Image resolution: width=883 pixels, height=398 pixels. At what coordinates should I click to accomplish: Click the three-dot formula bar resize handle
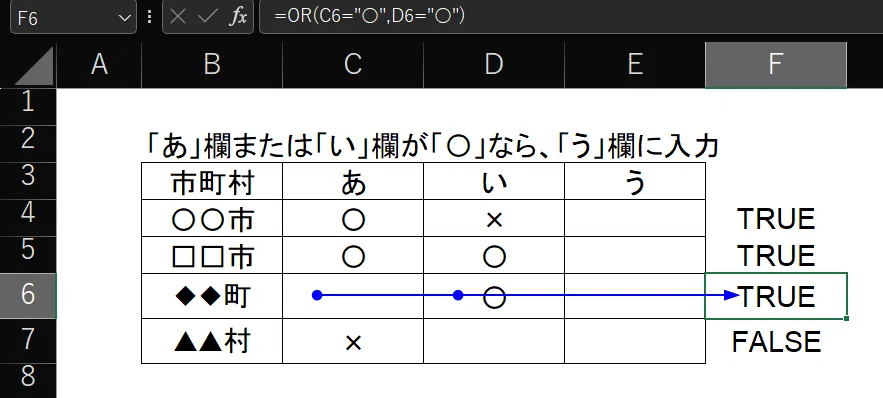[x=149, y=17]
